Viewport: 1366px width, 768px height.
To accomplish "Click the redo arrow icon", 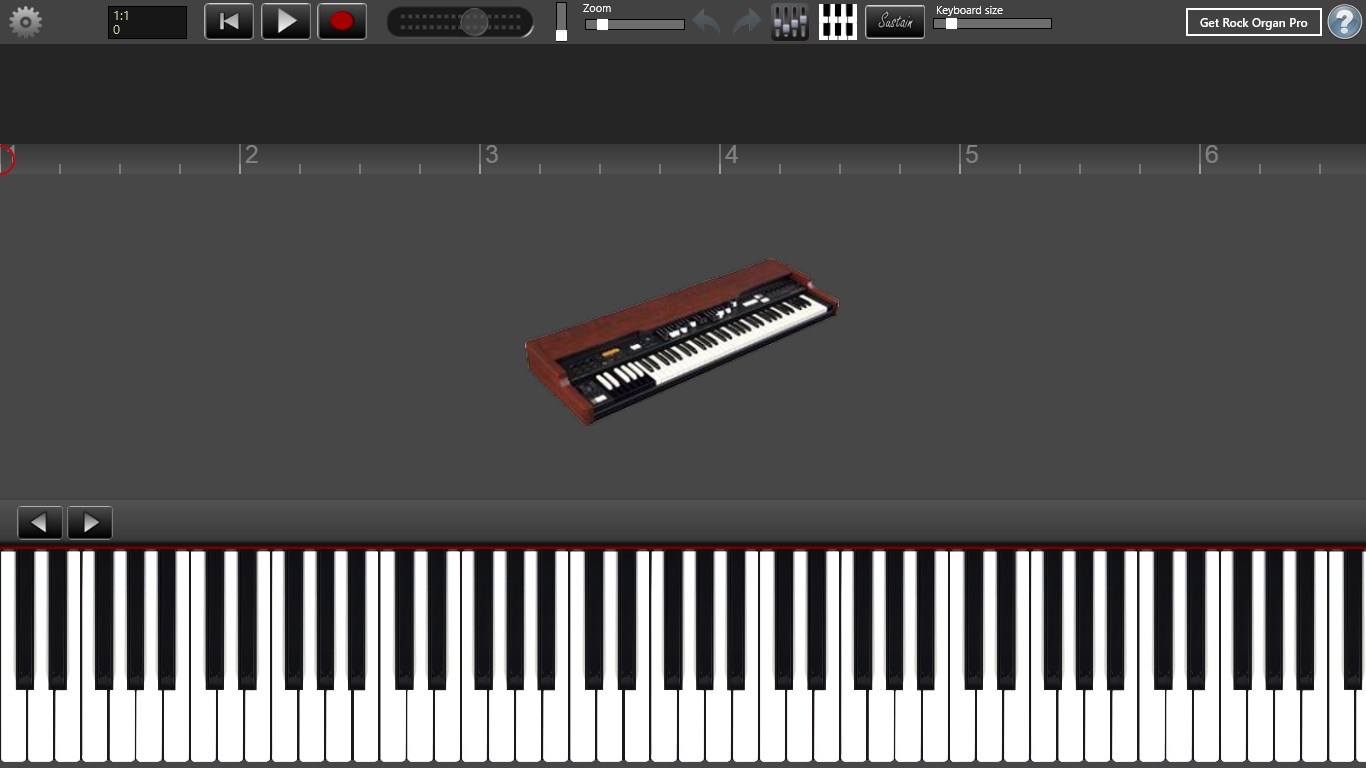I will (747, 22).
